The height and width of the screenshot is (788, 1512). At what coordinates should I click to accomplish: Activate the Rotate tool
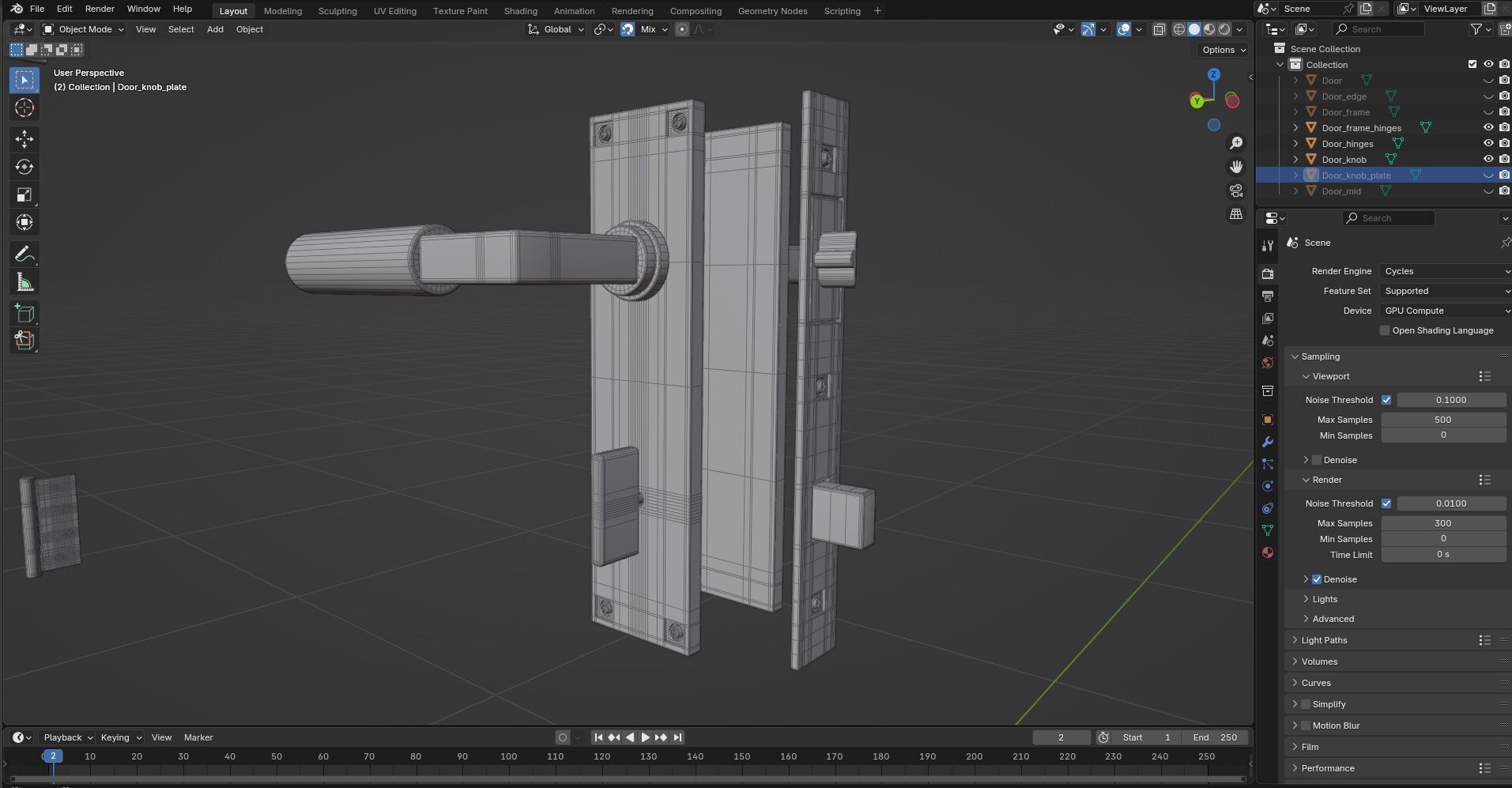click(x=25, y=167)
